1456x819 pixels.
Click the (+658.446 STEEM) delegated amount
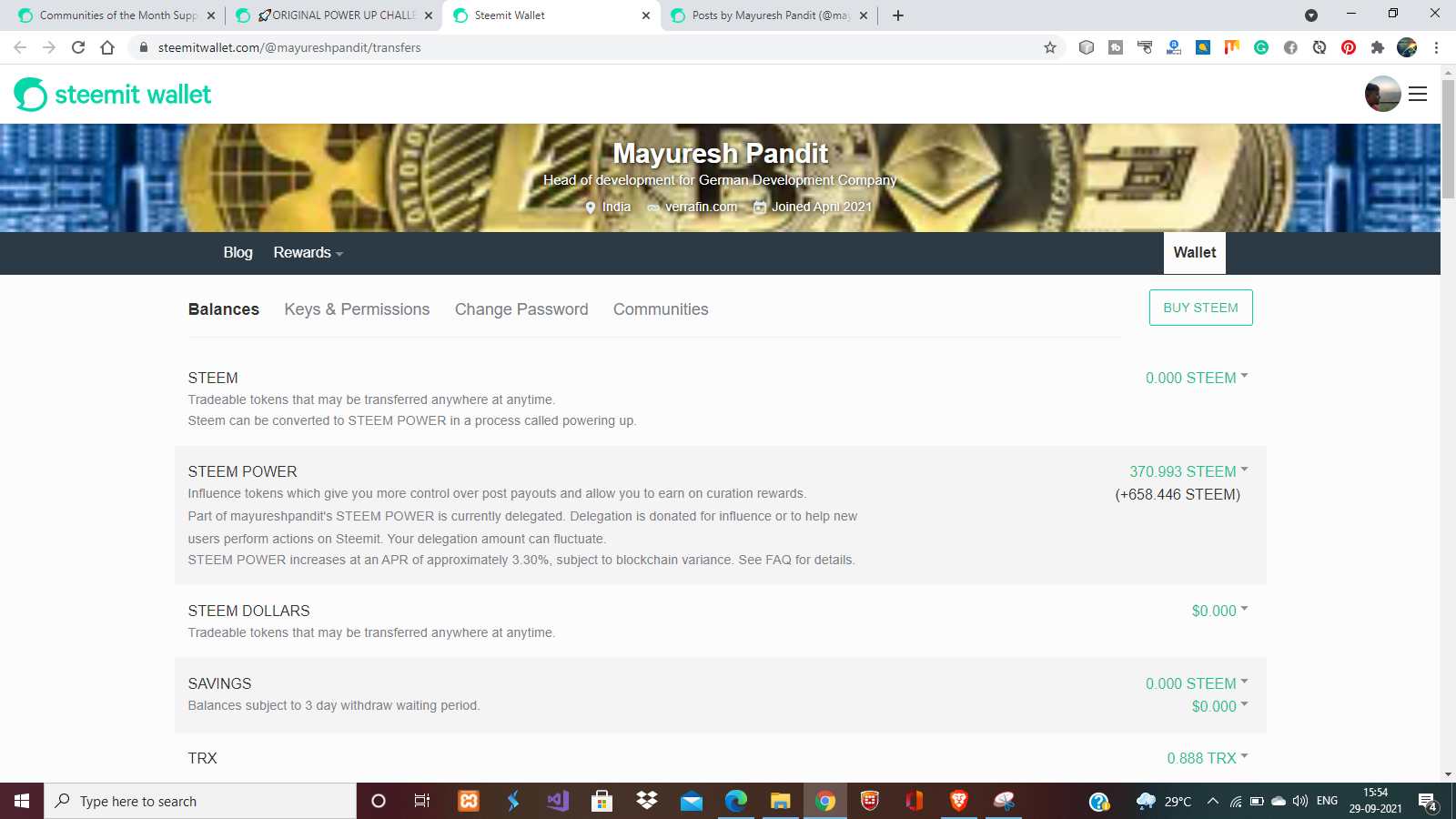tap(1178, 494)
